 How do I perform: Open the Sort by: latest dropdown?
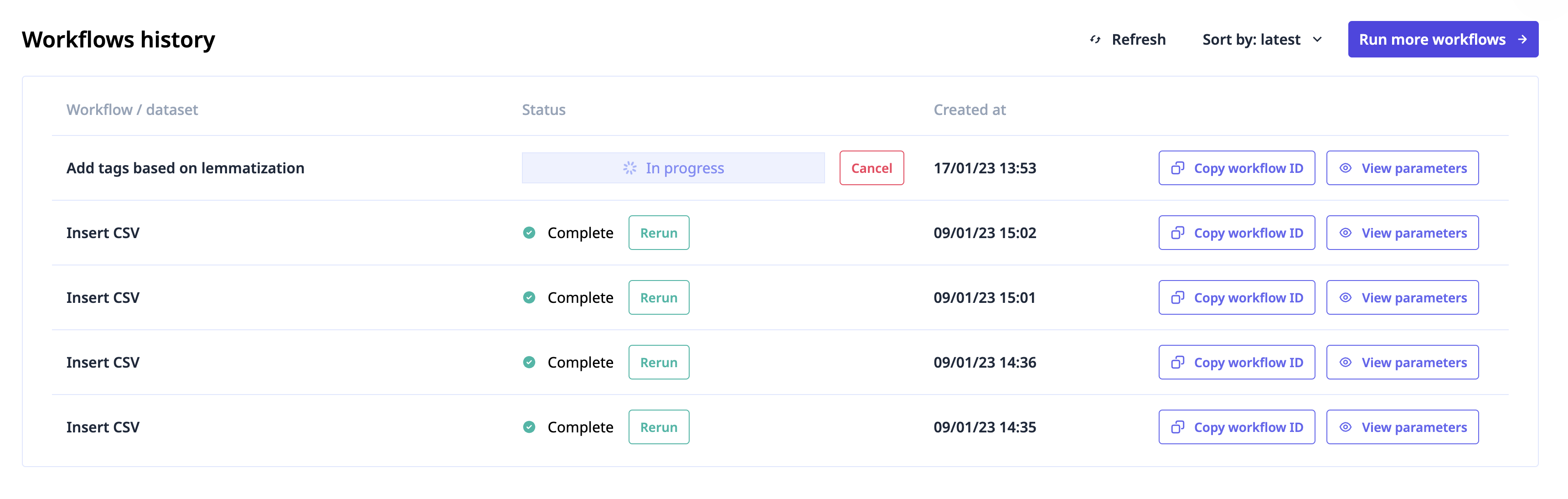(1262, 40)
